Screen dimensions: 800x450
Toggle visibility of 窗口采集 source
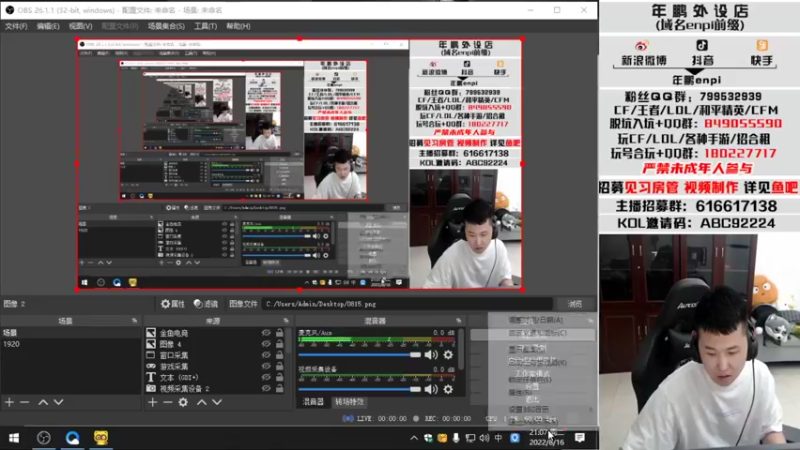(x=266, y=355)
